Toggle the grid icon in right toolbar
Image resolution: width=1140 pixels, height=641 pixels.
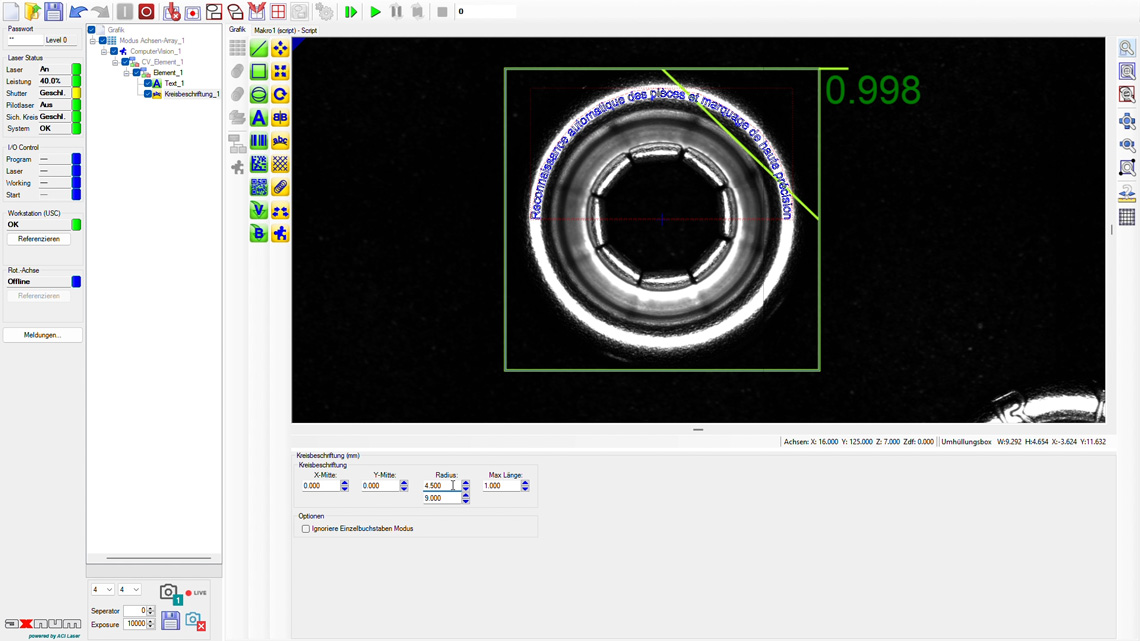(x=1127, y=217)
